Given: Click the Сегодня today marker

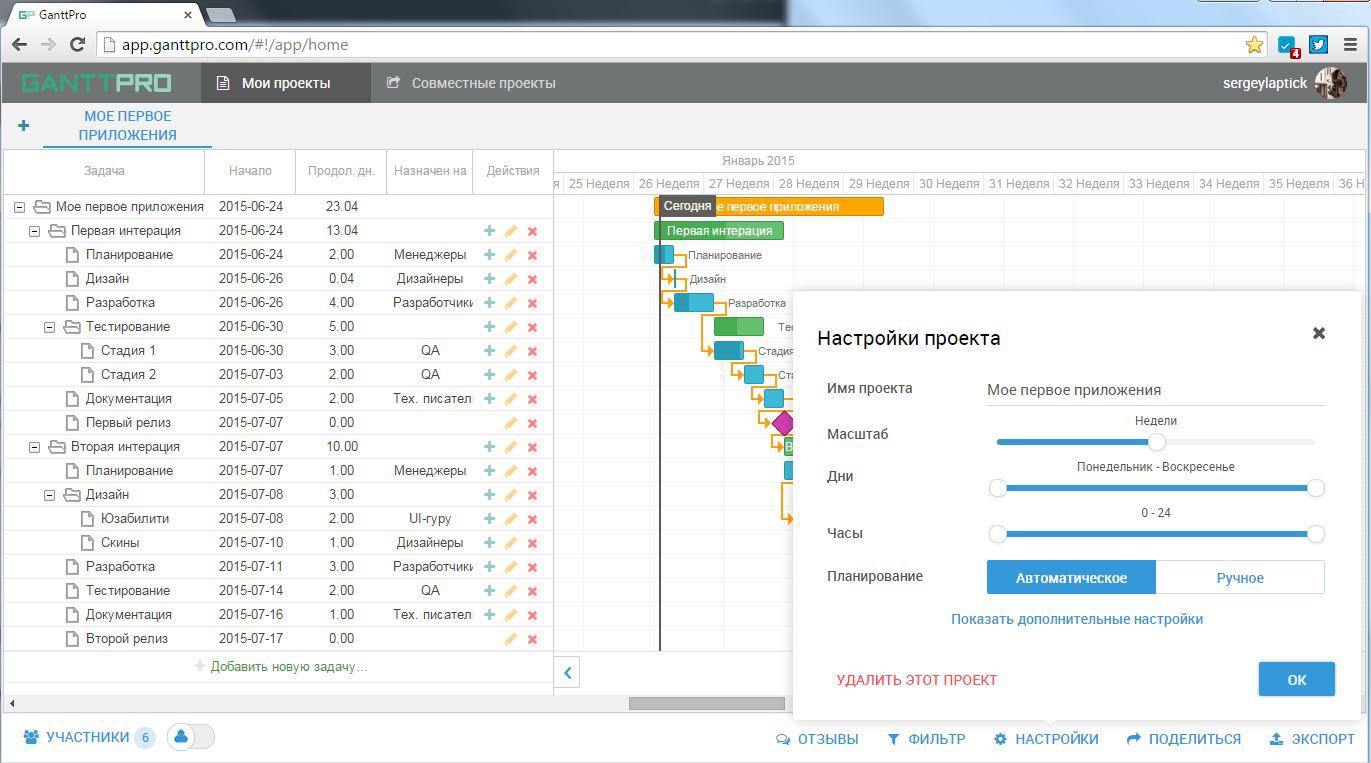Looking at the screenshot, I should click(687, 207).
